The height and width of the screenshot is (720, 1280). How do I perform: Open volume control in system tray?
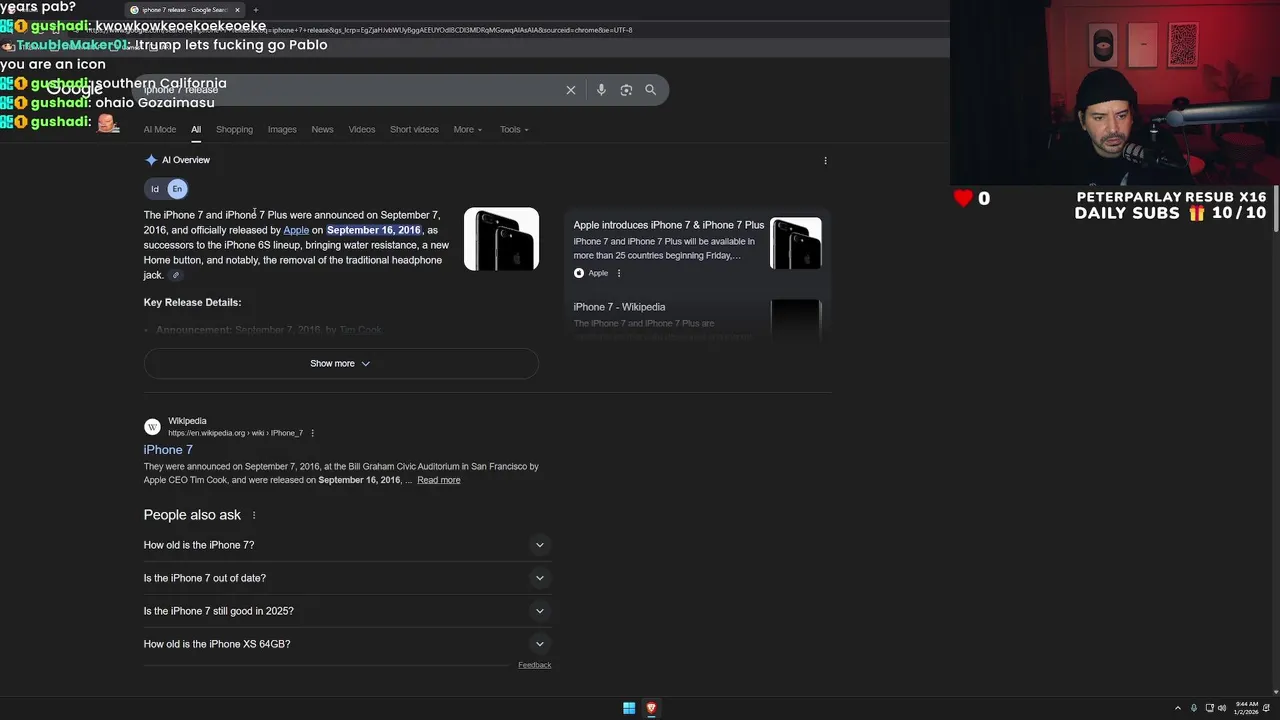(1222, 708)
